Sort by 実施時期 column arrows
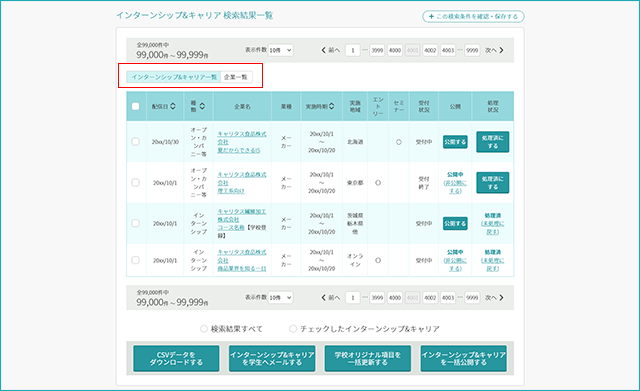The height and width of the screenshot is (391, 640). point(331,106)
